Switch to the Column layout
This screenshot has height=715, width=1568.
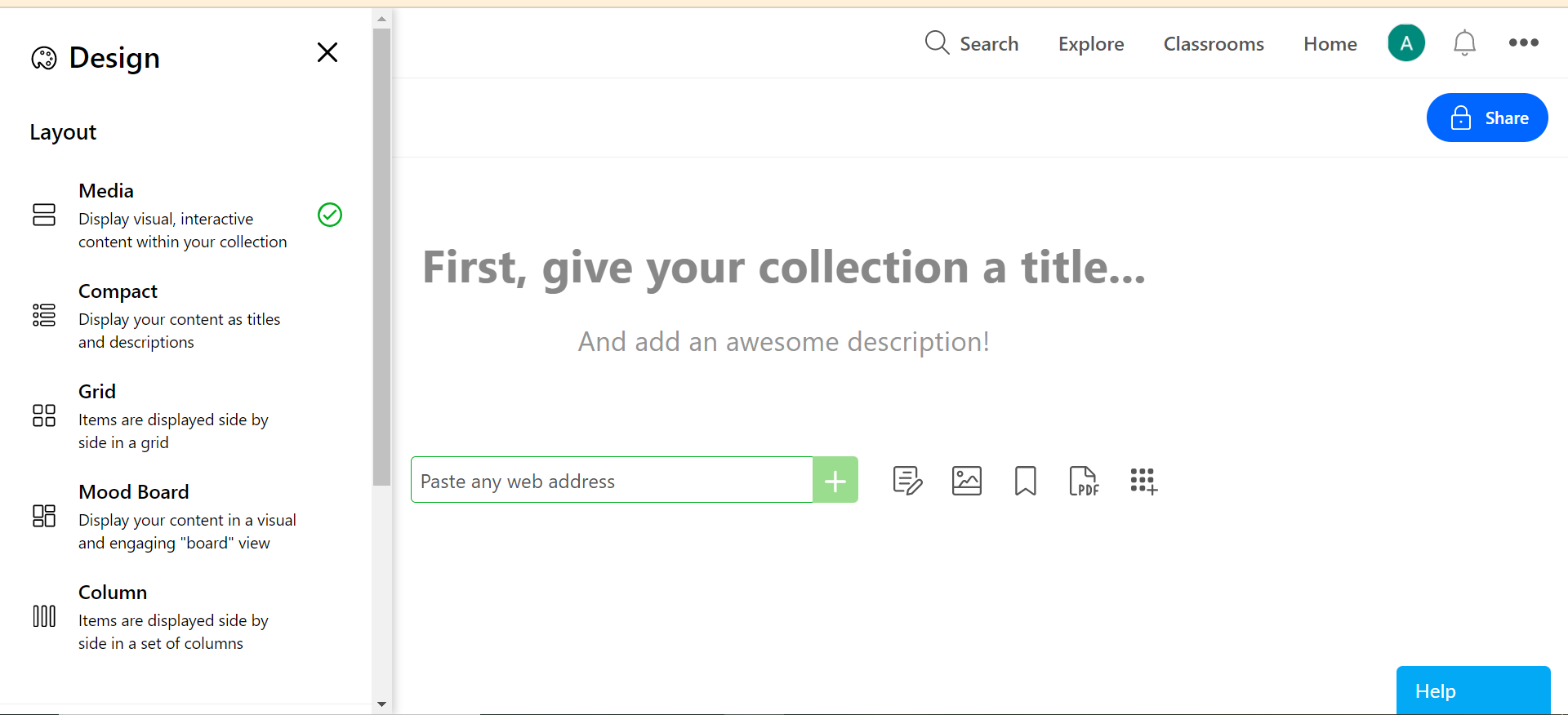tap(186, 617)
